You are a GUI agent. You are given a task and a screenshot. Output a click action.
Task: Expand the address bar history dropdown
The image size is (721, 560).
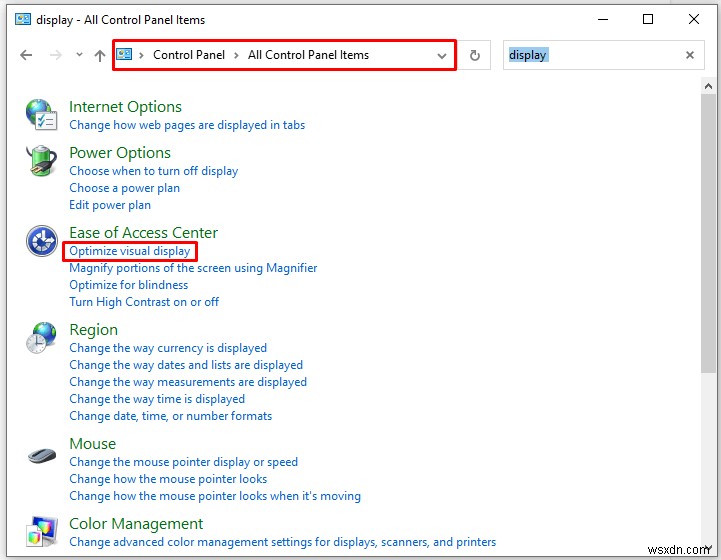[x=442, y=56]
